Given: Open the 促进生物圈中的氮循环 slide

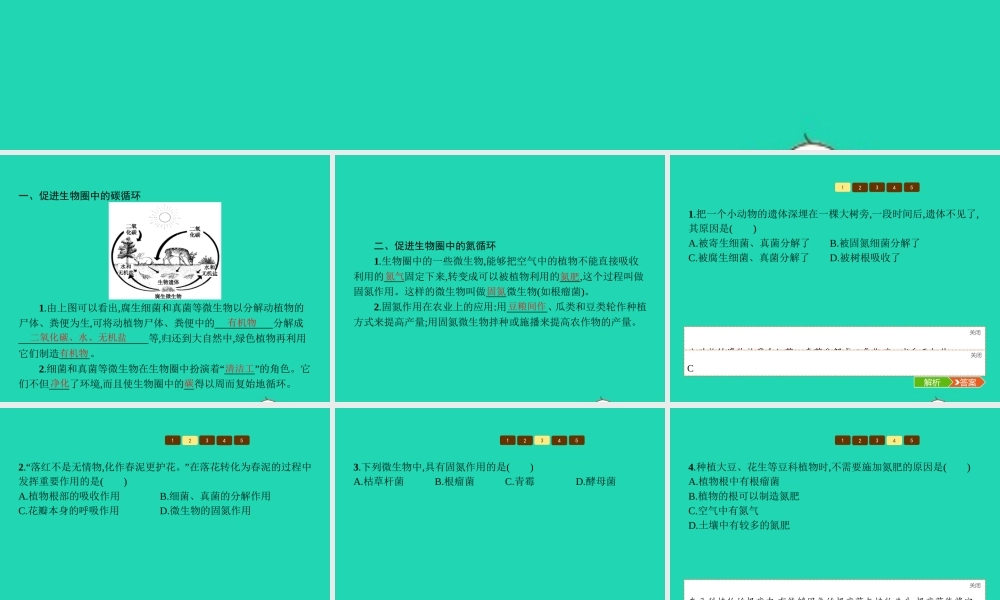Looking at the screenshot, I should tap(499, 278).
